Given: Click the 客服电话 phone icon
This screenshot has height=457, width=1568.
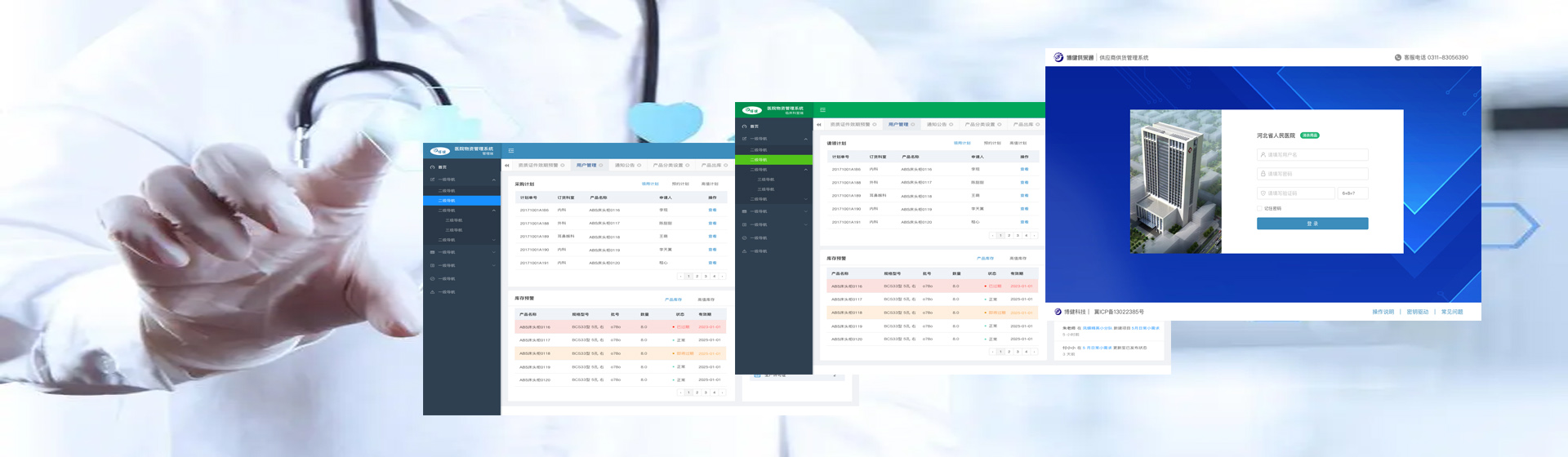Looking at the screenshot, I should (1397, 58).
